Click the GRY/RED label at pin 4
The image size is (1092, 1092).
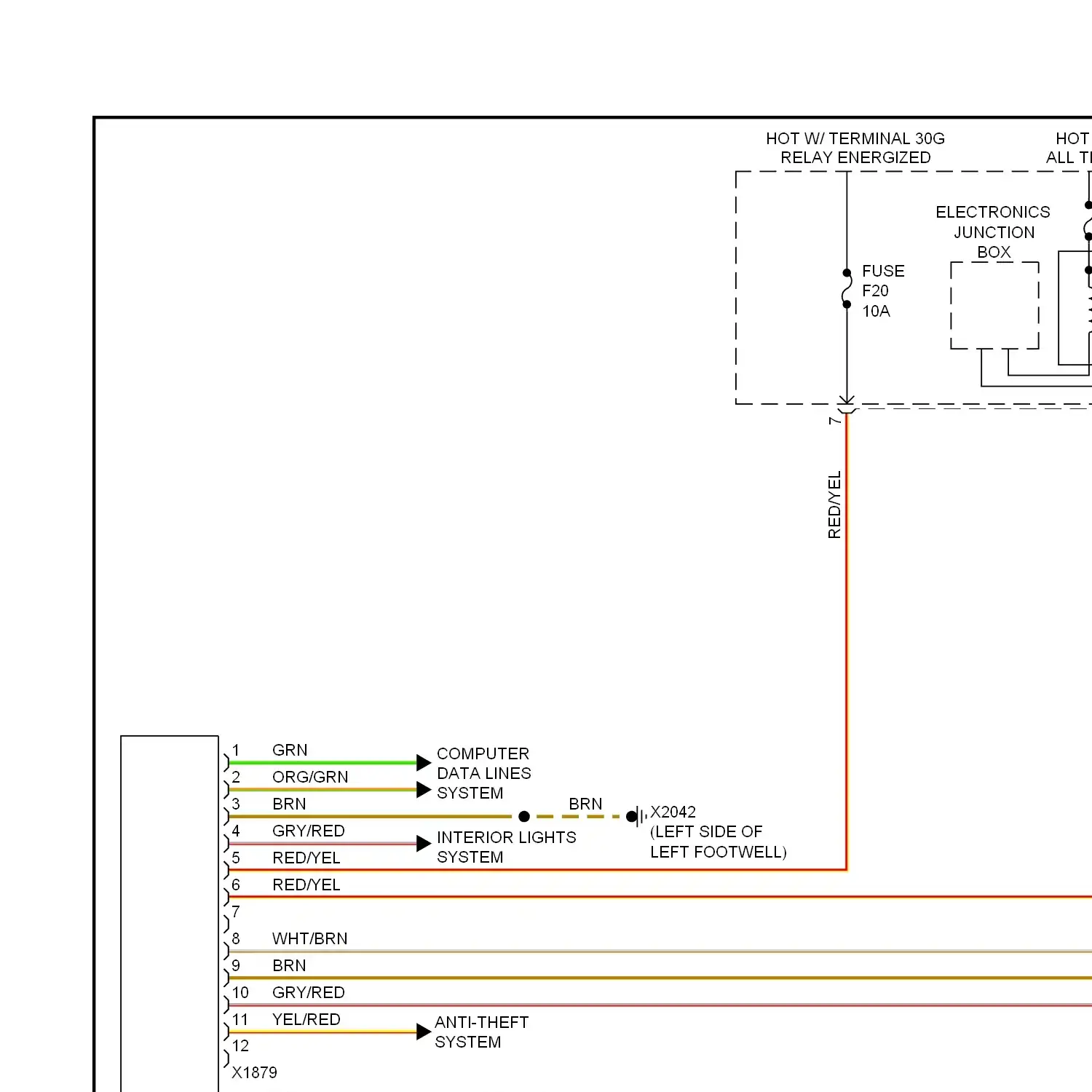309,831
